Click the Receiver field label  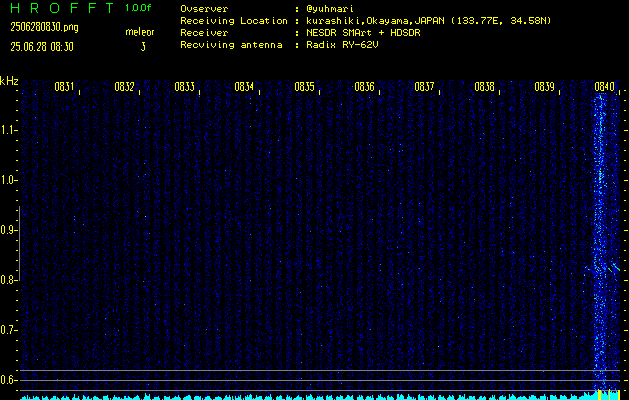[204, 33]
